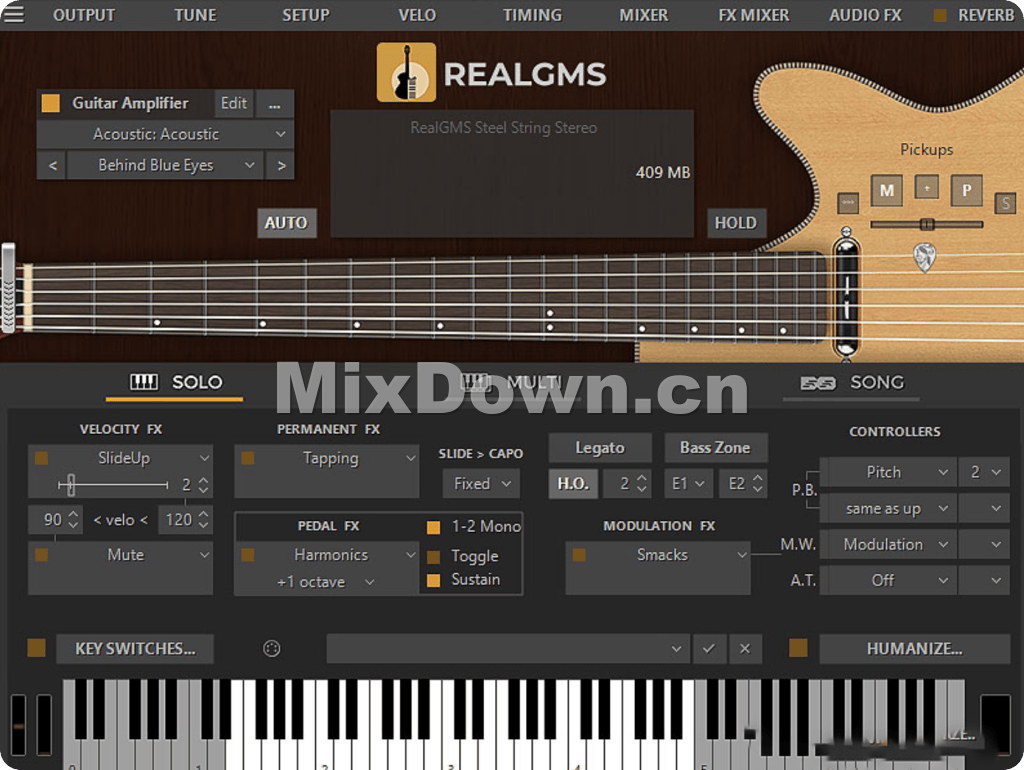Open the OUTPUT menu

point(84,15)
